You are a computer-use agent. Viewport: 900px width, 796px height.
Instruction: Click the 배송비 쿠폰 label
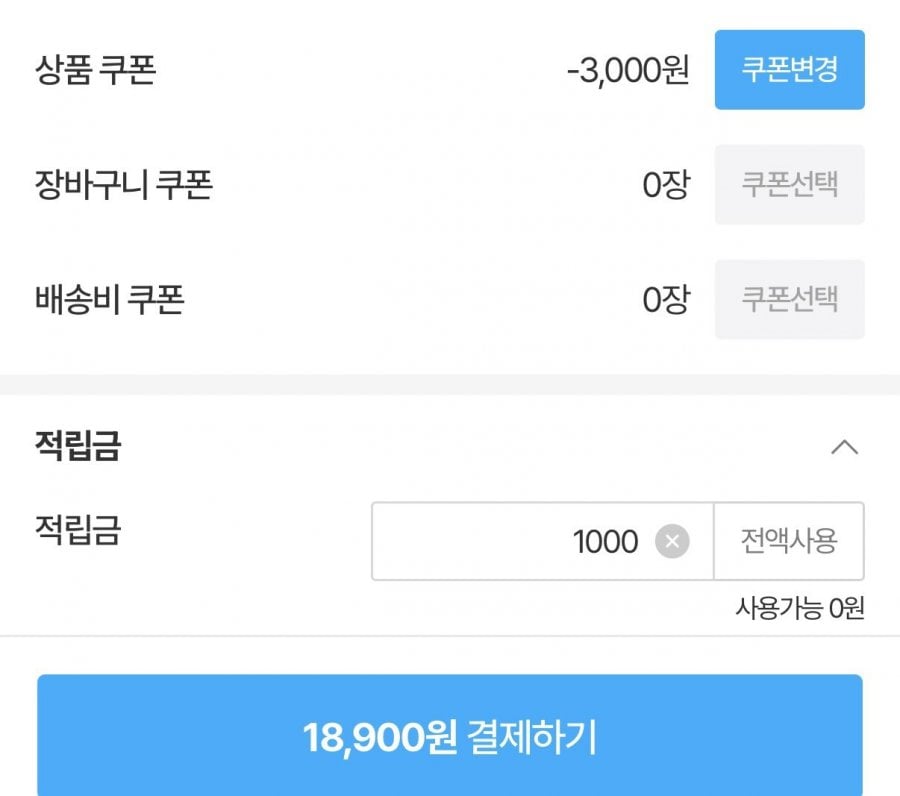[x=109, y=300]
